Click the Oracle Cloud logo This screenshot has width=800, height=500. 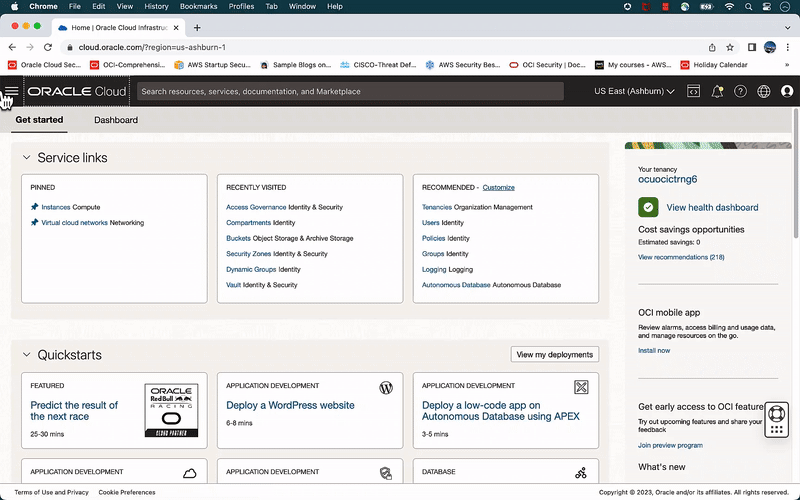click(x=77, y=91)
